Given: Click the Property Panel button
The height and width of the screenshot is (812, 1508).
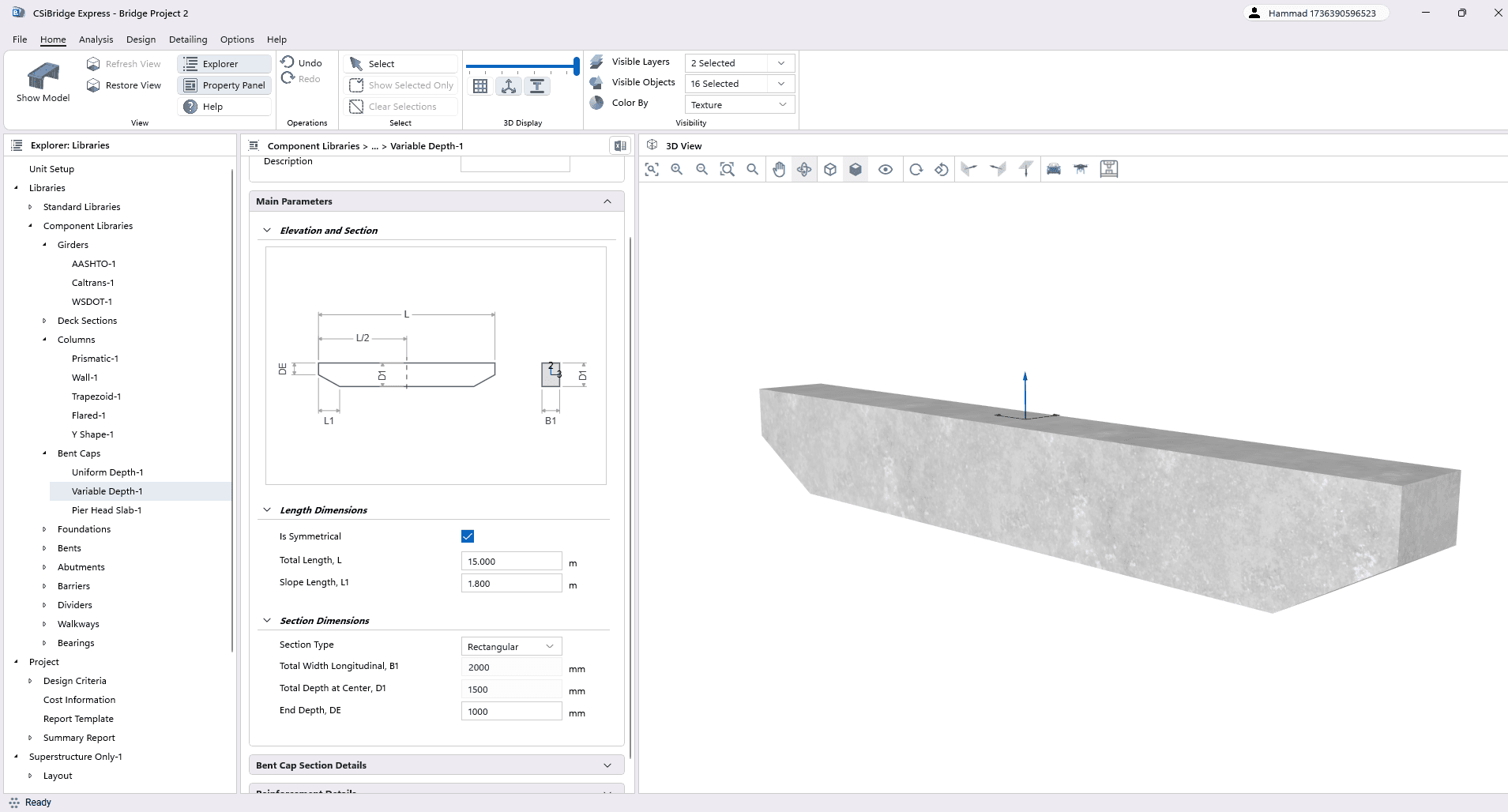Looking at the screenshot, I should (225, 85).
